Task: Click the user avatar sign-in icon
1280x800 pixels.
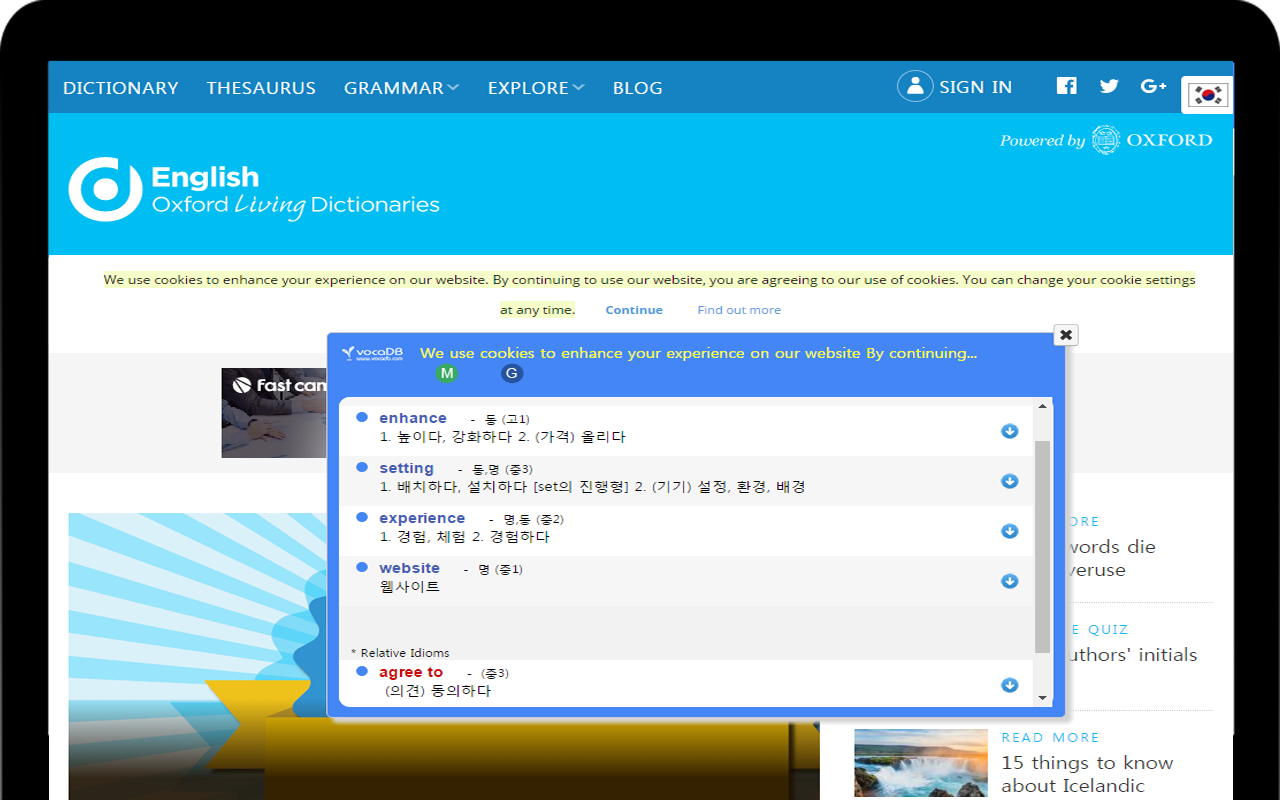Action: point(915,87)
